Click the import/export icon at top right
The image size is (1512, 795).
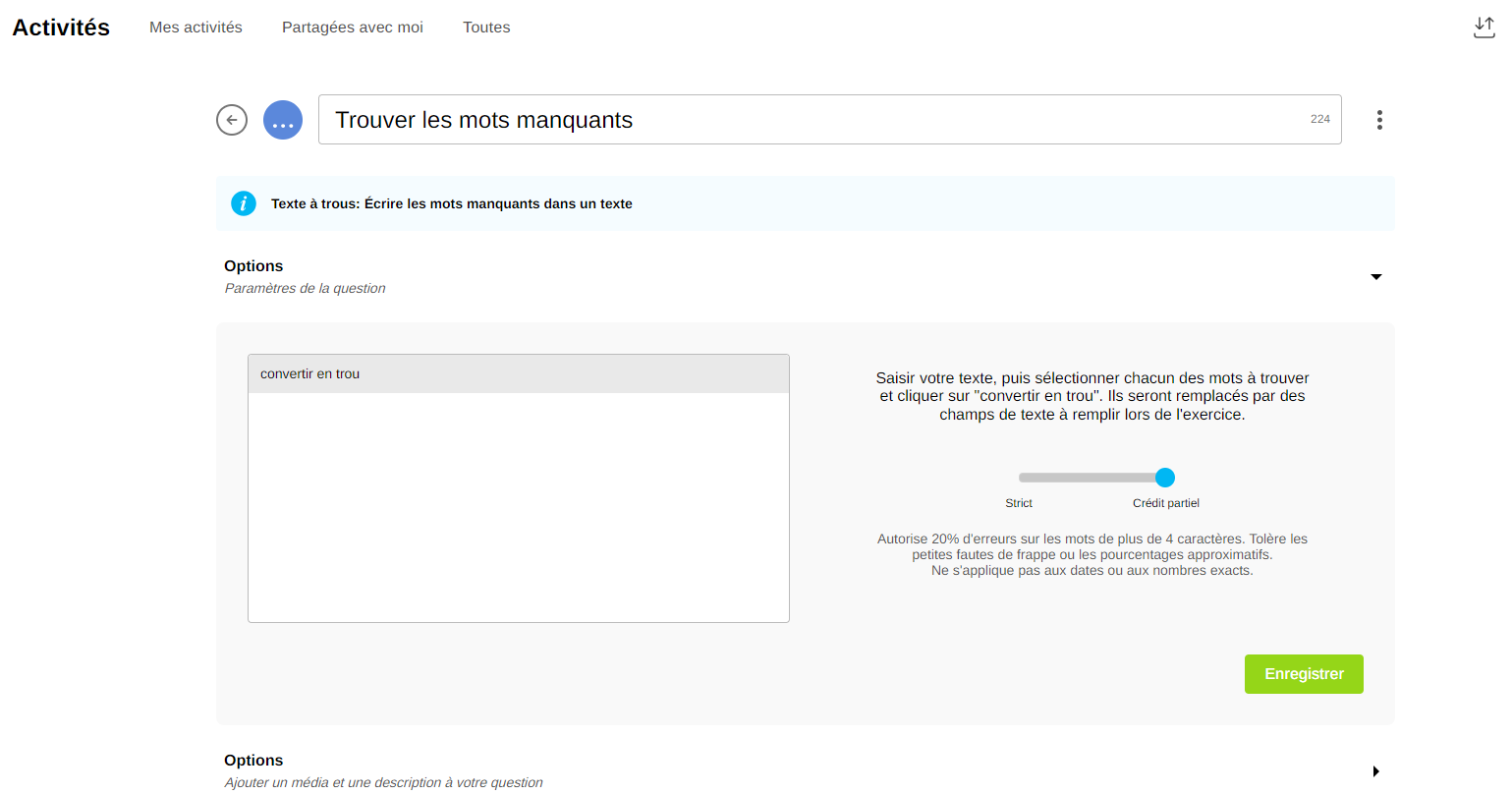pyautogui.click(x=1484, y=28)
